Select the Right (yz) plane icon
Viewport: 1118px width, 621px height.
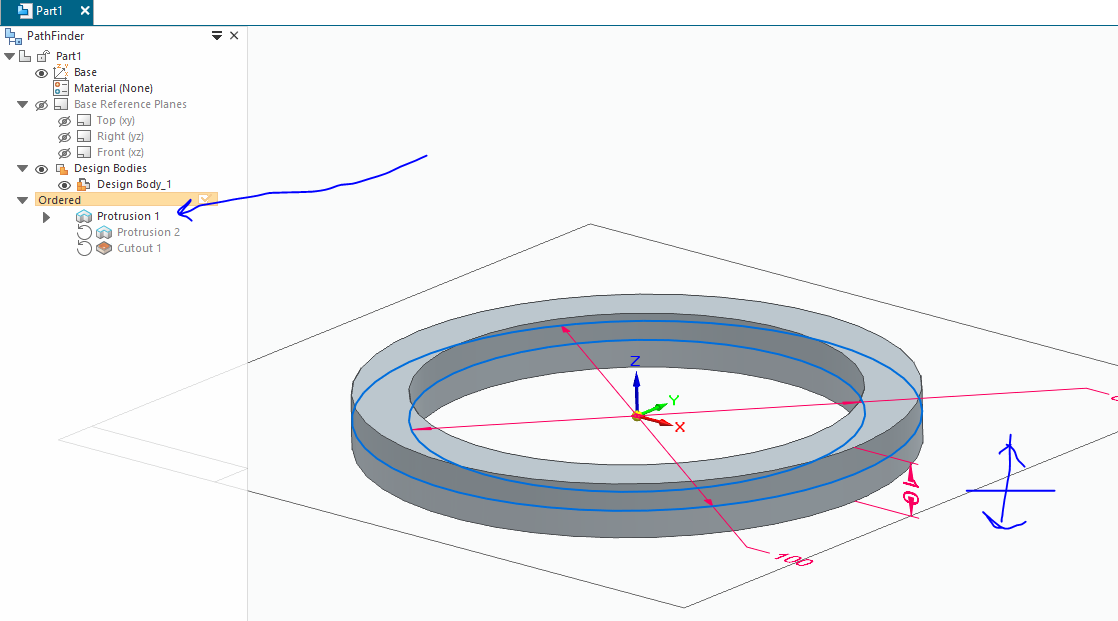(84, 136)
